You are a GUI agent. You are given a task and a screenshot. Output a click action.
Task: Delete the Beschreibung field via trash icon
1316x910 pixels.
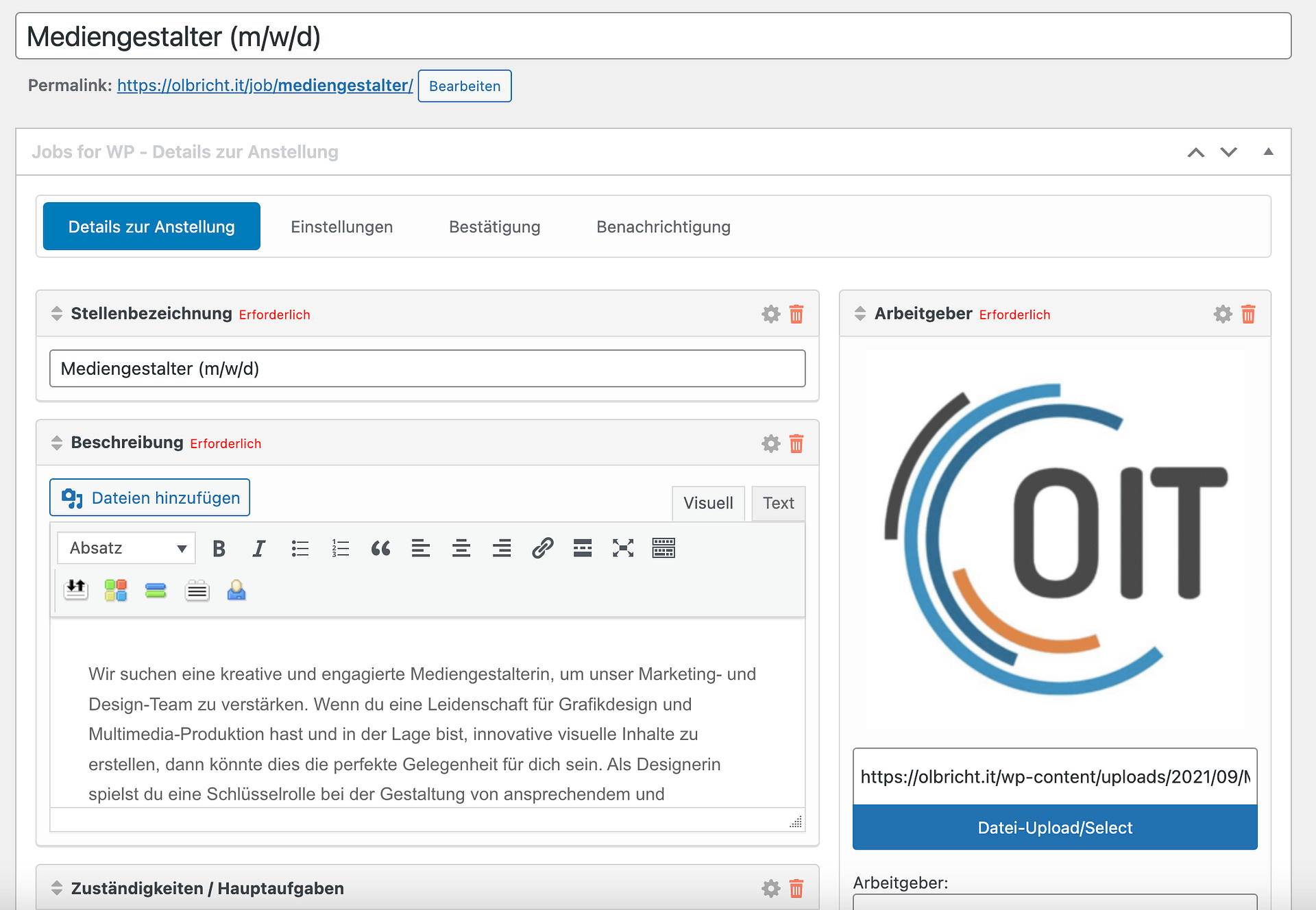796,443
